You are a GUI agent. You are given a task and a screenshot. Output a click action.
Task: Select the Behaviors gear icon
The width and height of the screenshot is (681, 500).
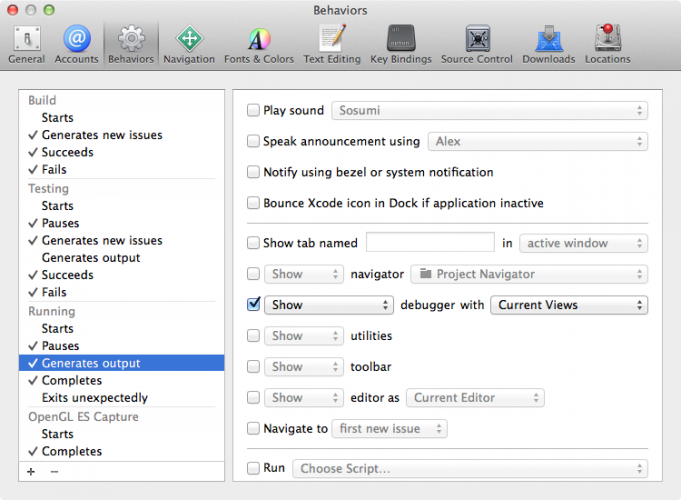pos(131,38)
